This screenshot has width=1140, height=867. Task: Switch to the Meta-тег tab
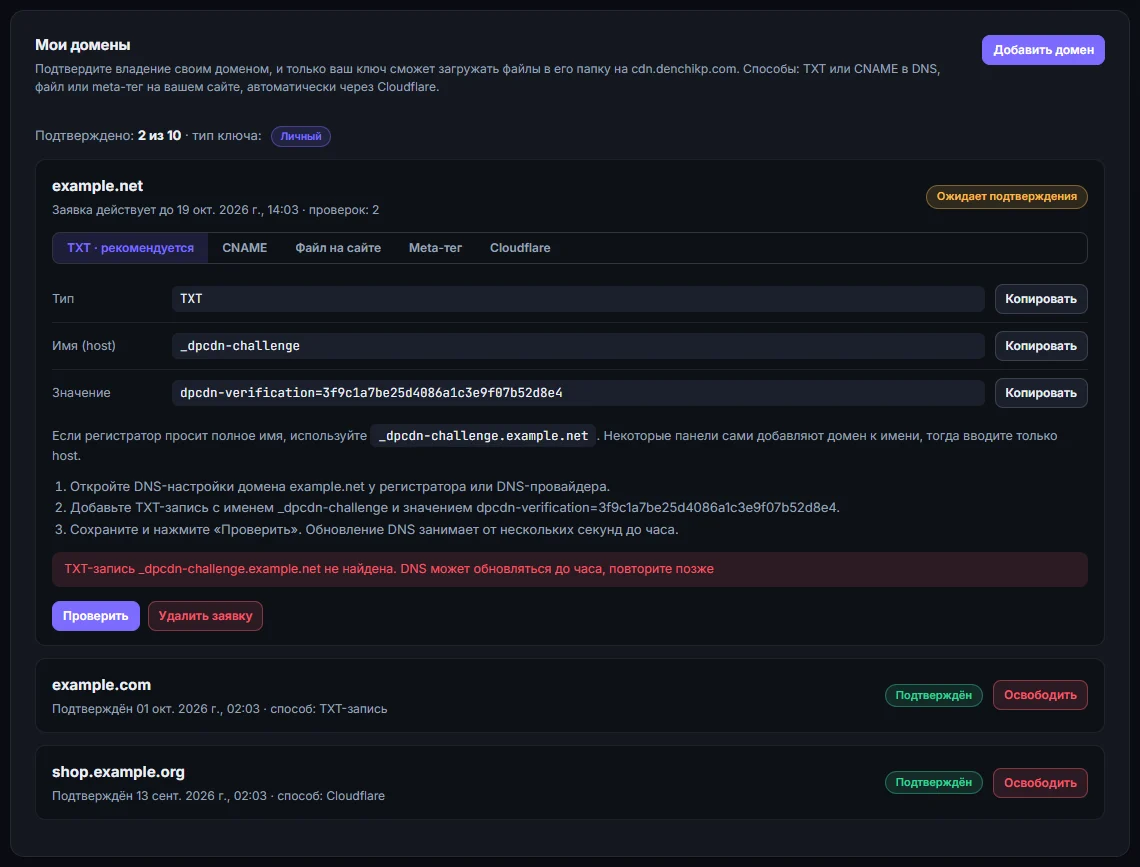click(435, 248)
